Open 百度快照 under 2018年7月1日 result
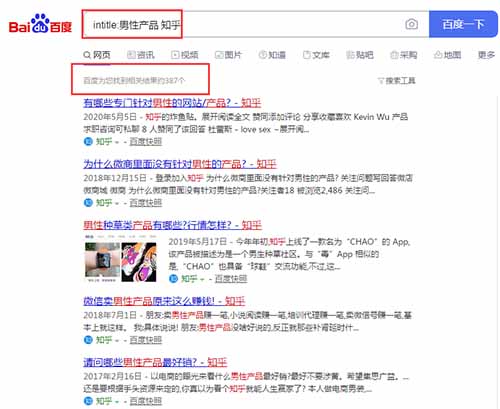The width and height of the screenshot is (500, 409). click(x=145, y=340)
